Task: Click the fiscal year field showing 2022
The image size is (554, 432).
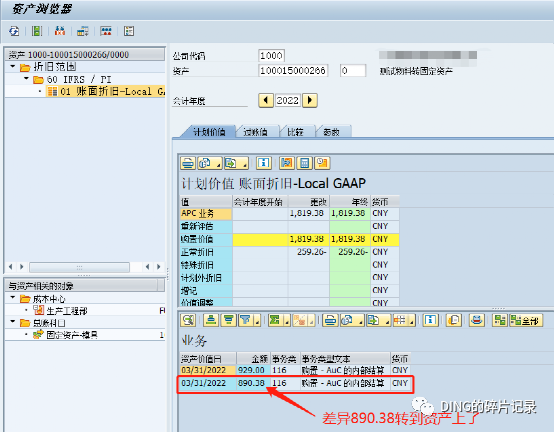Action: pyautogui.click(x=288, y=100)
